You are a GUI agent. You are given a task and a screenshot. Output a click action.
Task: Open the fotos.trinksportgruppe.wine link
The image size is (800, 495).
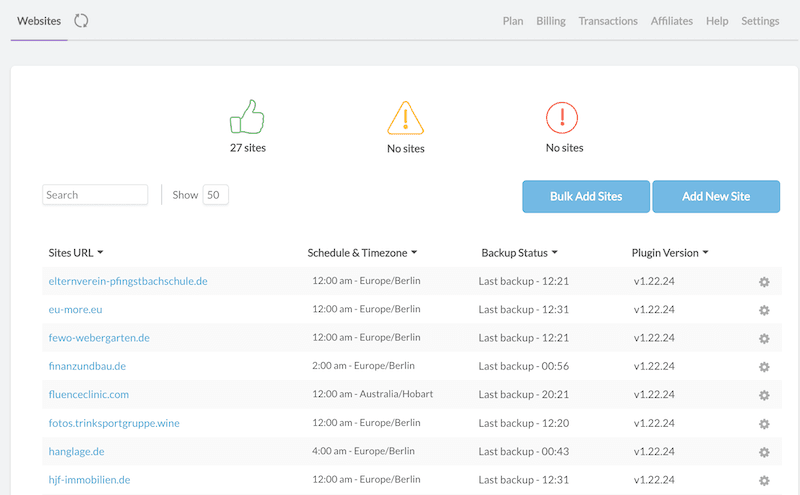coord(114,423)
